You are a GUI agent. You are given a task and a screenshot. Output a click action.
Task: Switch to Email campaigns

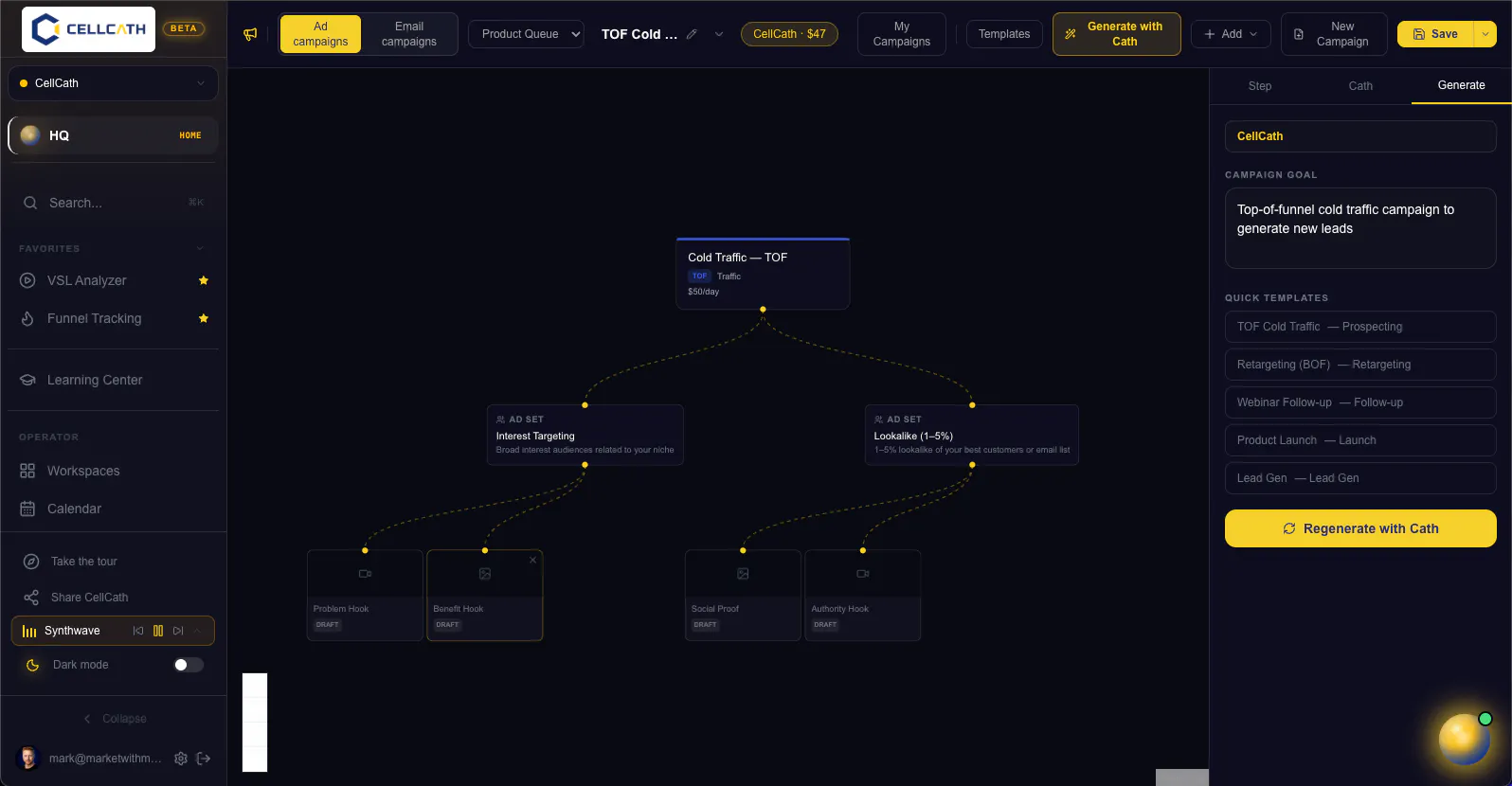pyautogui.click(x=409, y=34)
